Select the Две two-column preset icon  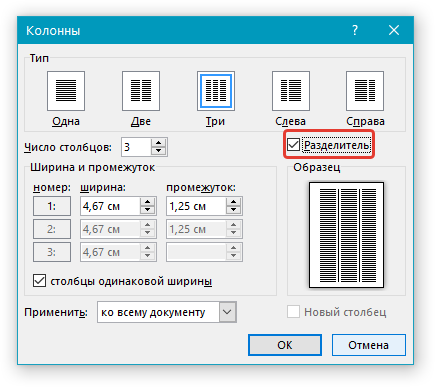pos(141,91)
